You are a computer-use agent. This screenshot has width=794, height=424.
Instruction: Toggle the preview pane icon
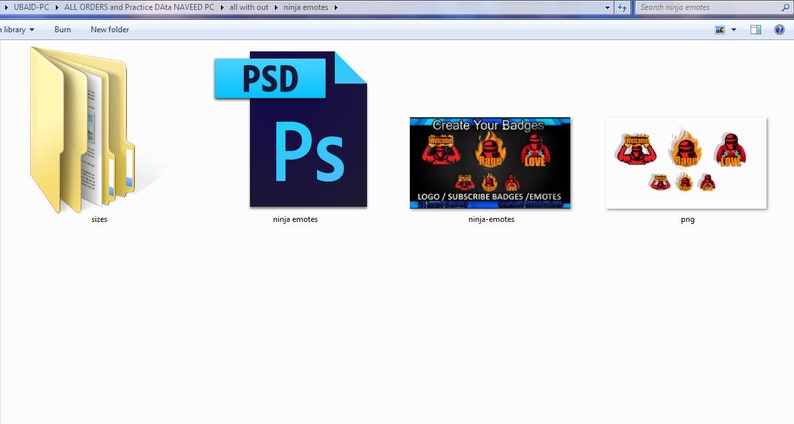[756, 30]
